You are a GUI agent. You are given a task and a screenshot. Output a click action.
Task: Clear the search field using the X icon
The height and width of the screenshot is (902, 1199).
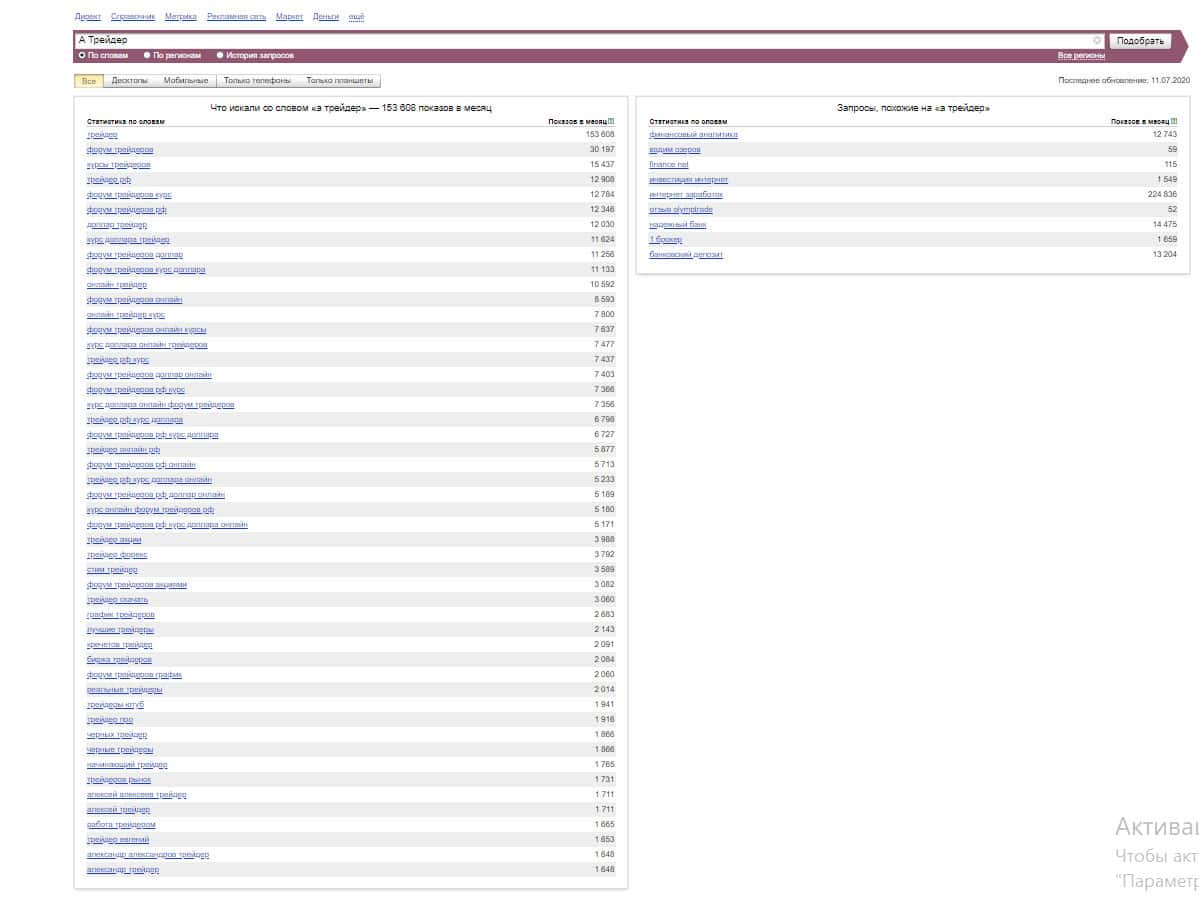pos(1096,40)
